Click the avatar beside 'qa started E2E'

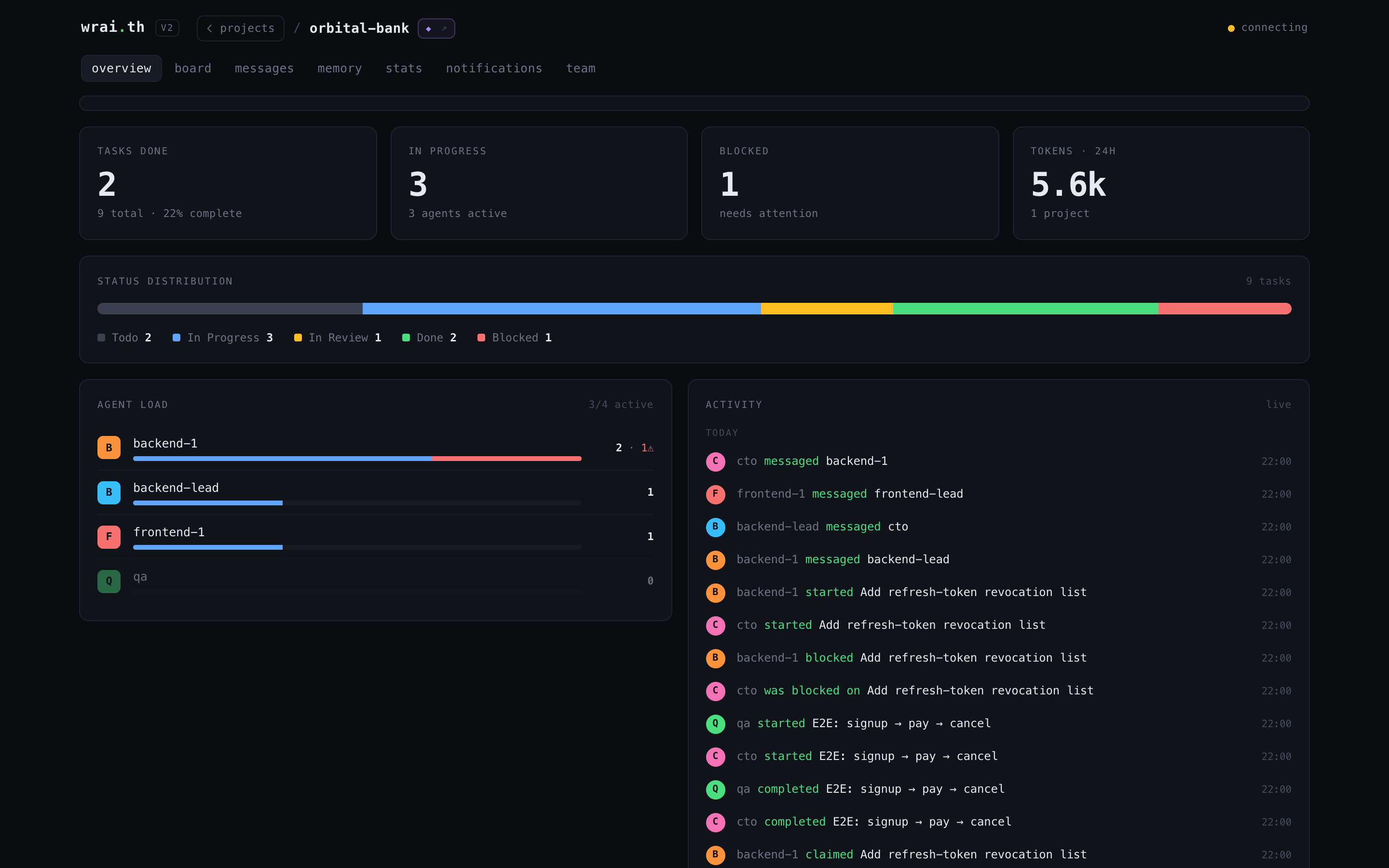tap(715, 723)
